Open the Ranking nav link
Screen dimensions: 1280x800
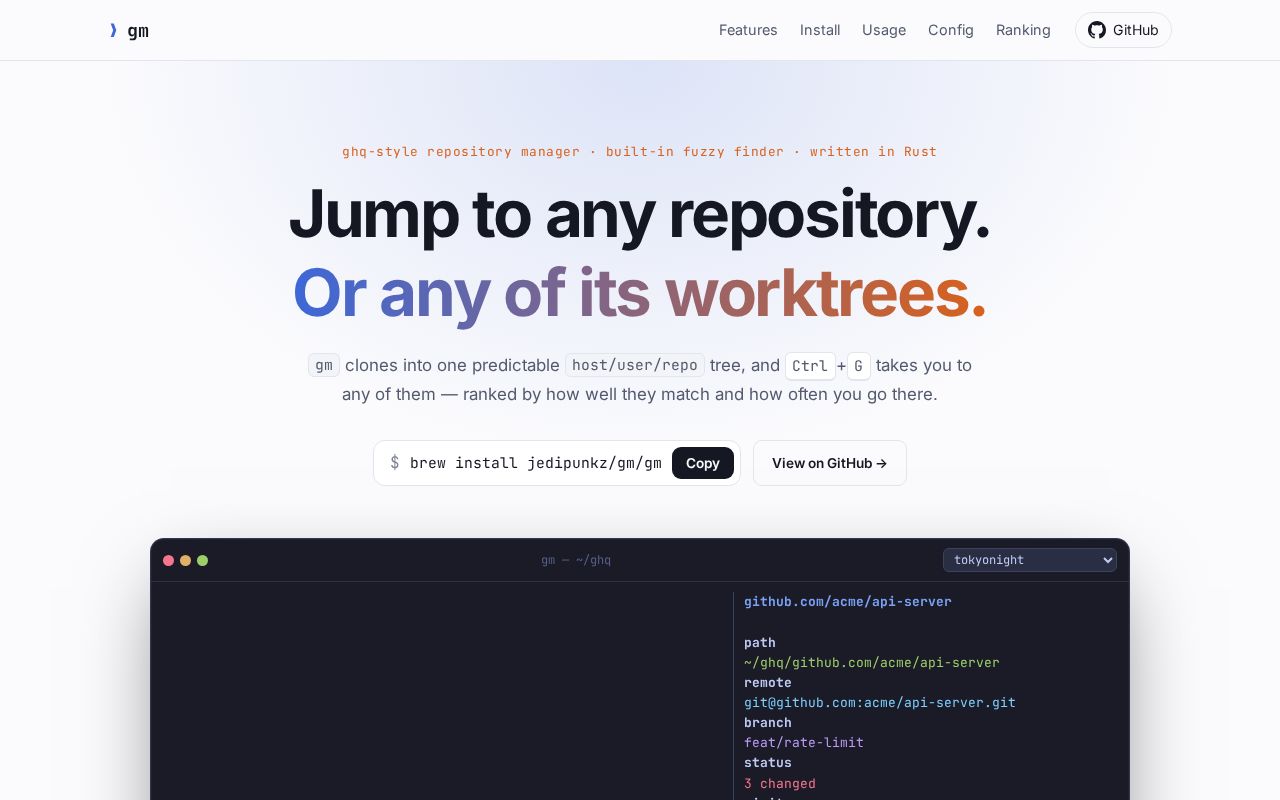(x=1023, y=30)
